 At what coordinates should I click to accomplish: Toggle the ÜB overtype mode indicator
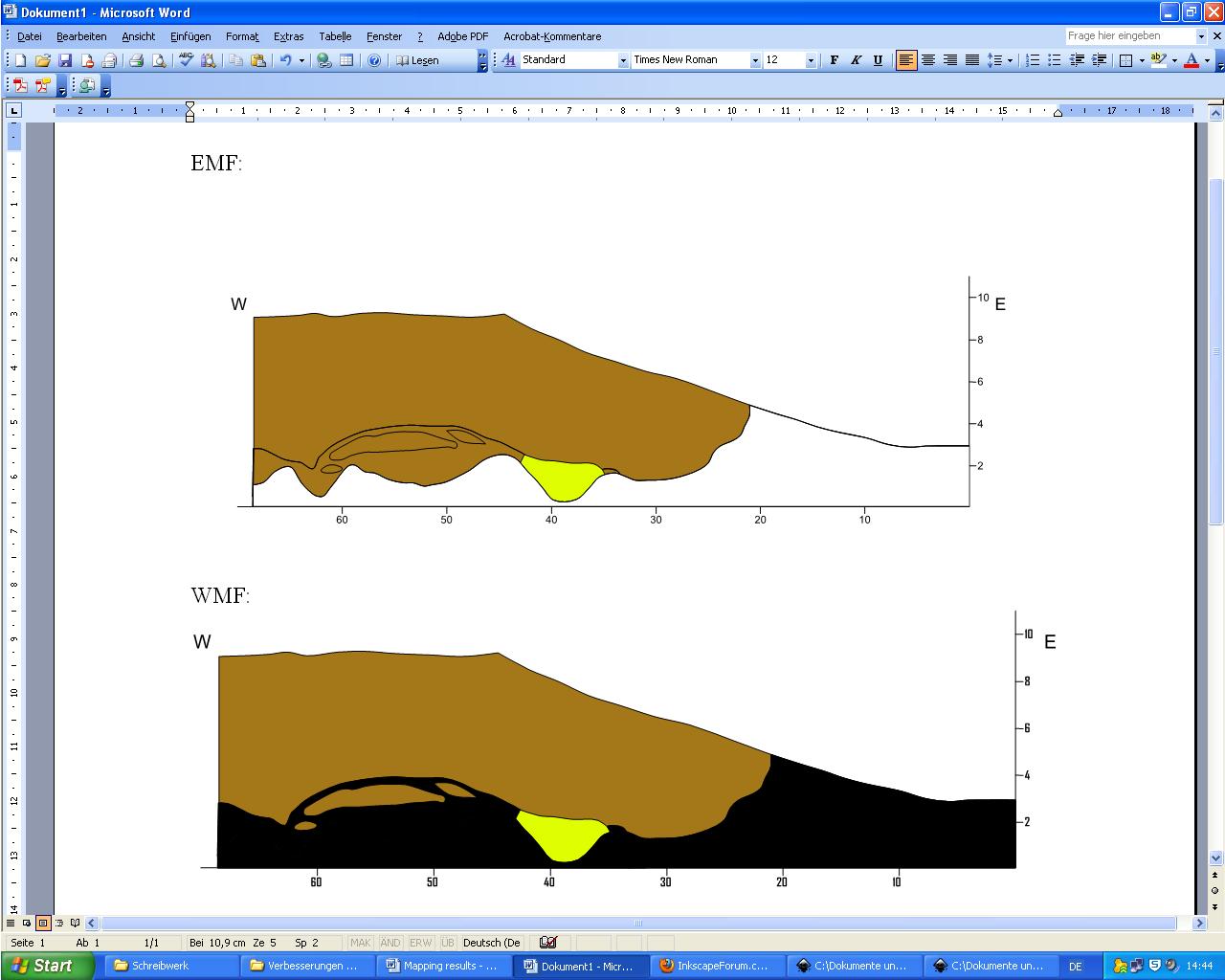point(447,943)
